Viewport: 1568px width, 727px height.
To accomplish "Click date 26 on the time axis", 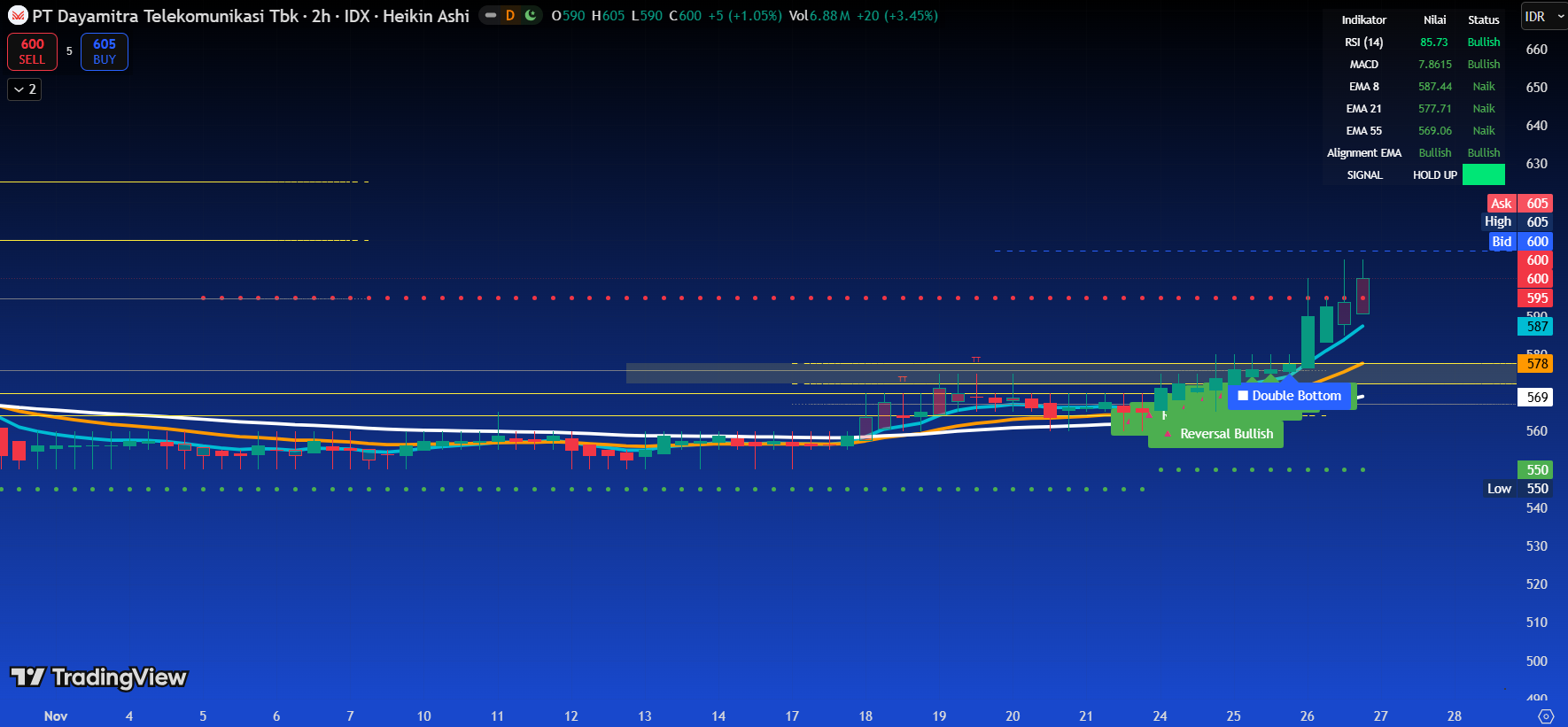I will coord(1307,715).
